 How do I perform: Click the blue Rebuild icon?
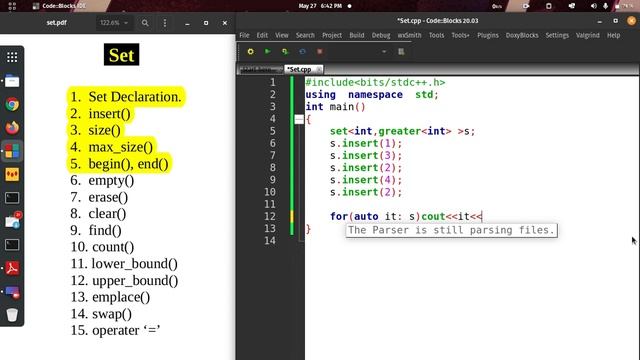coord(302,51)
